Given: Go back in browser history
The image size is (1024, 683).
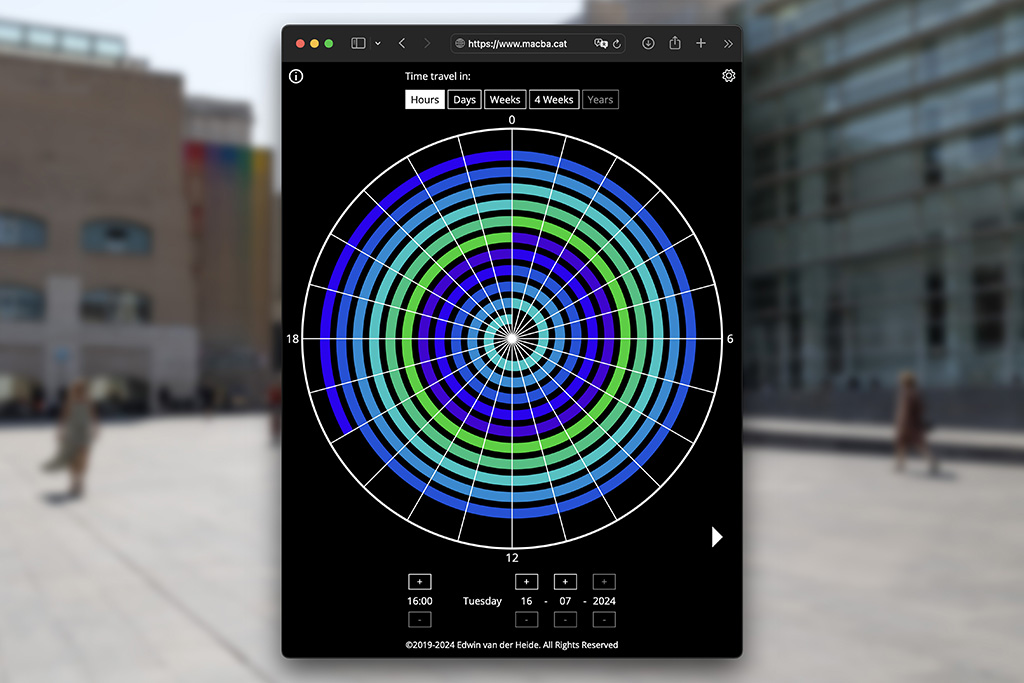Looking at the screenshot, I should click(x=402, y=43).
